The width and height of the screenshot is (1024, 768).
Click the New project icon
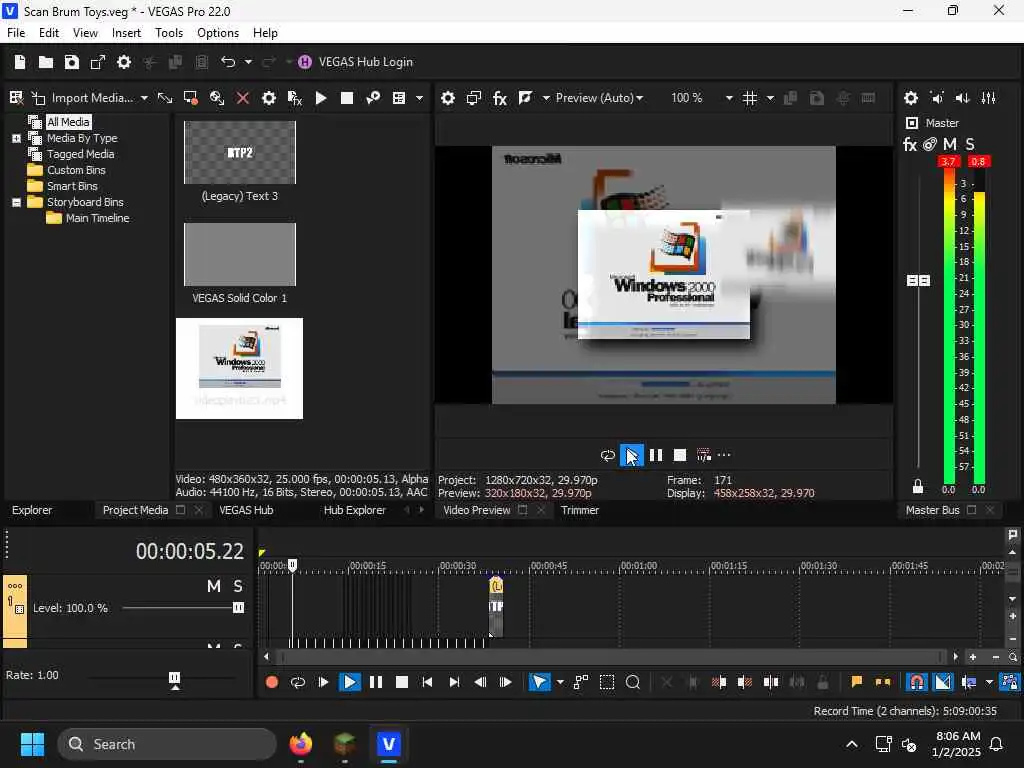point(20,62)
